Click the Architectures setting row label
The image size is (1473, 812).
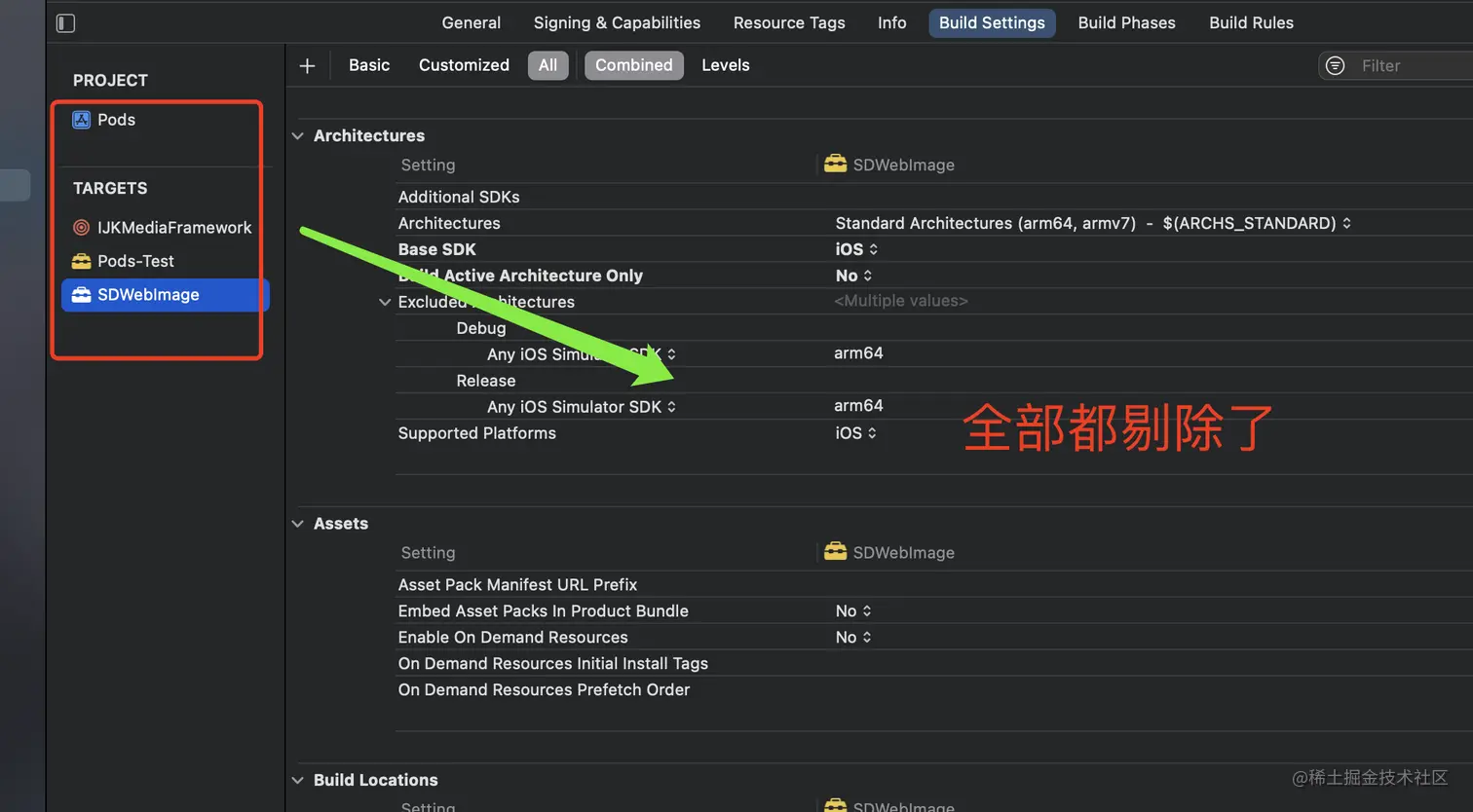tap(449, 223)
